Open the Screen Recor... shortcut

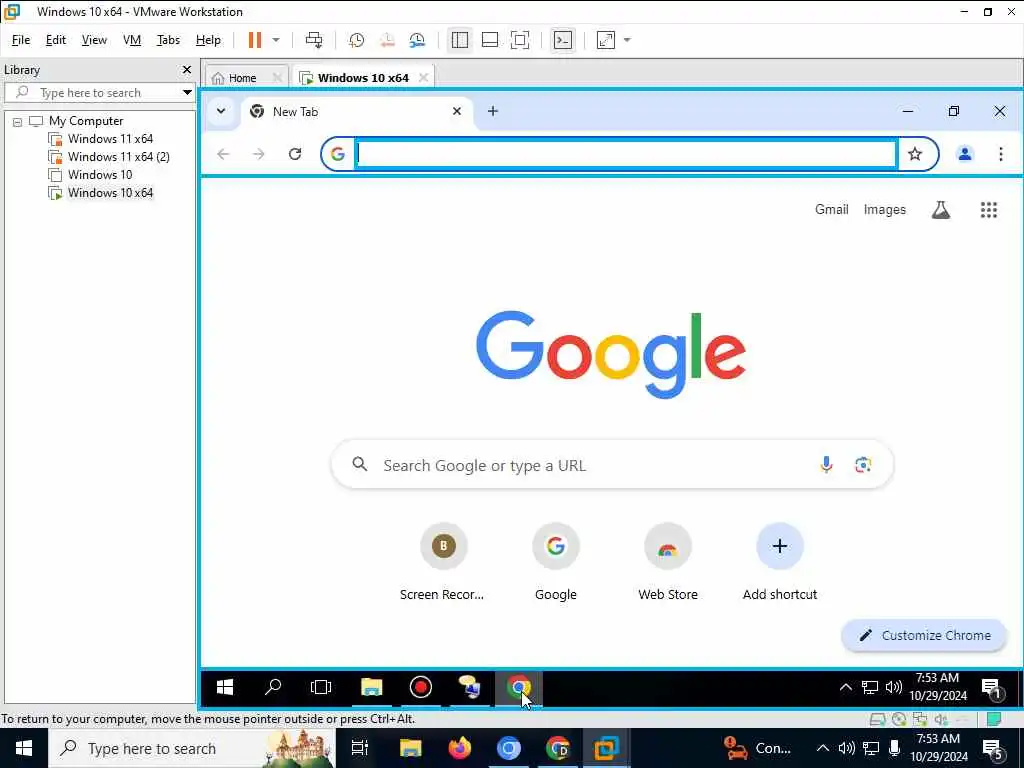[x=443, y=562]
